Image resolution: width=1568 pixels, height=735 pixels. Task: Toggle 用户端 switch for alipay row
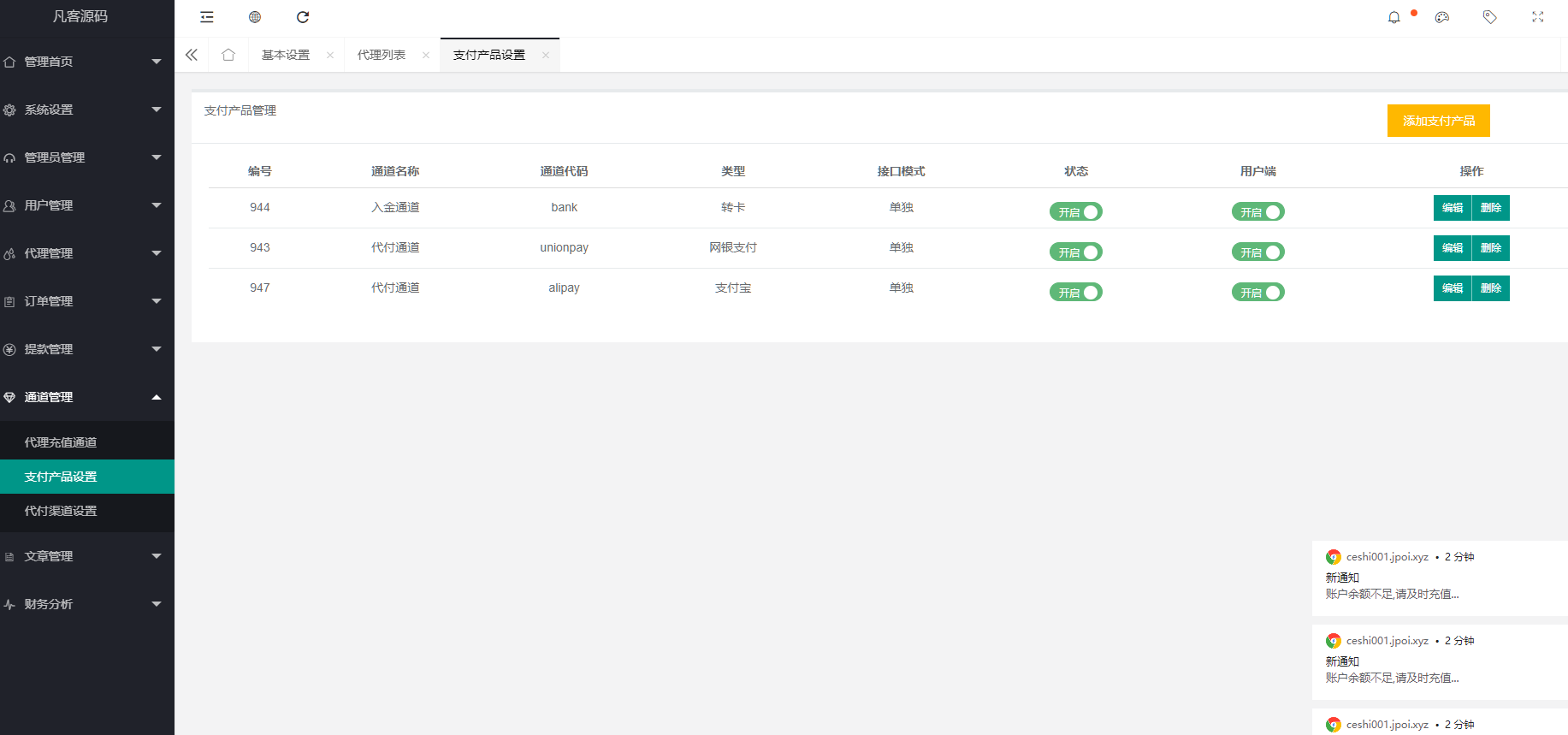pyautogui.click(x=1258, y=292)
